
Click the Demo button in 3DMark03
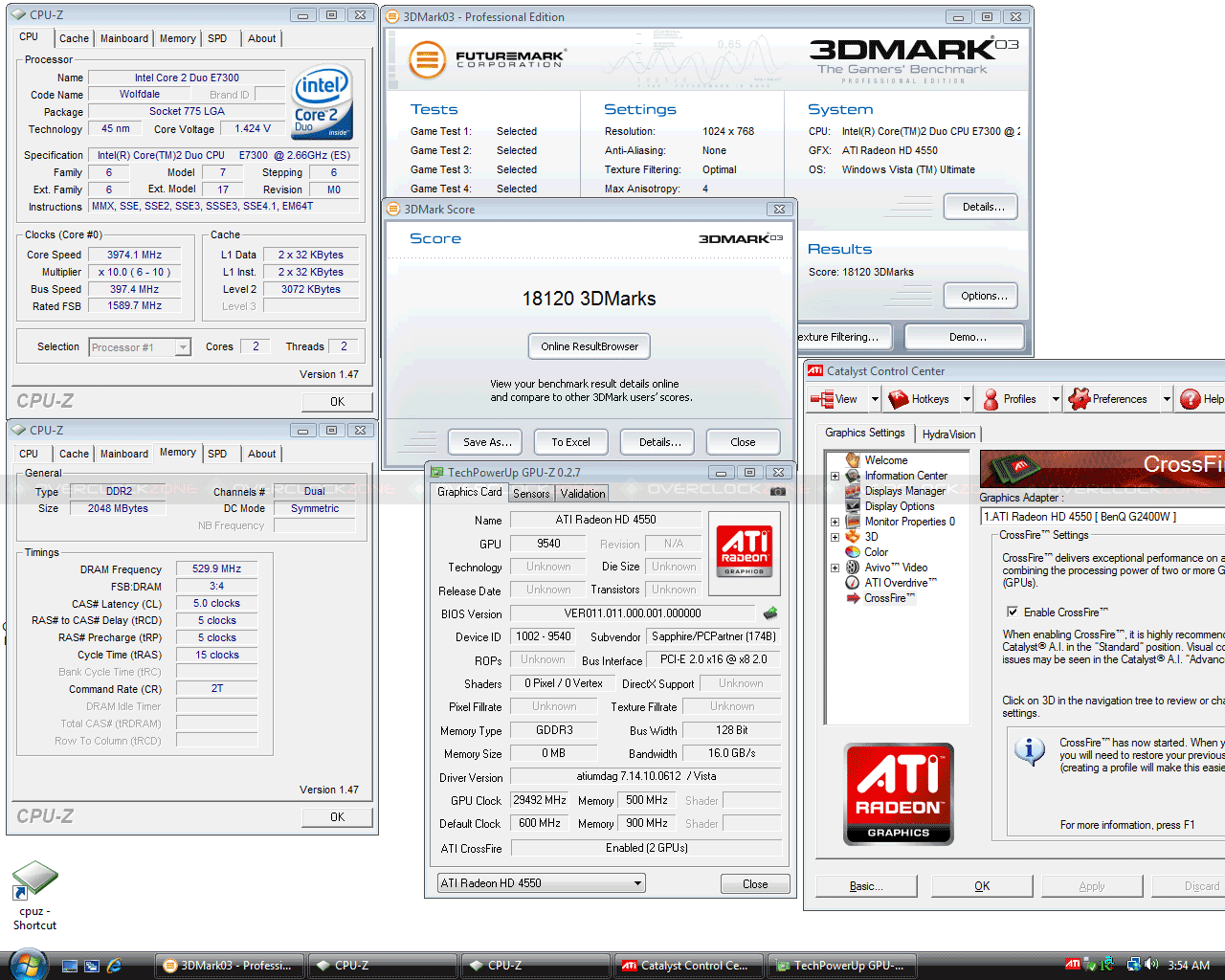[967, 337]
